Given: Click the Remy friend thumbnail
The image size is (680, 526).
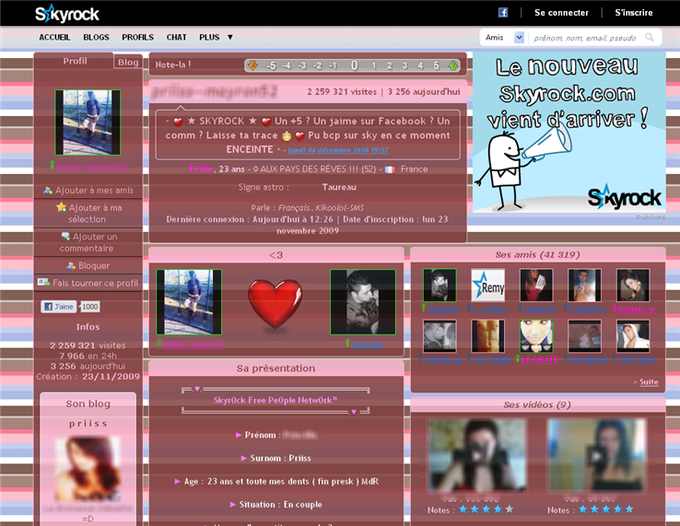Looking at the screenshot, I should tap(488, 285).
